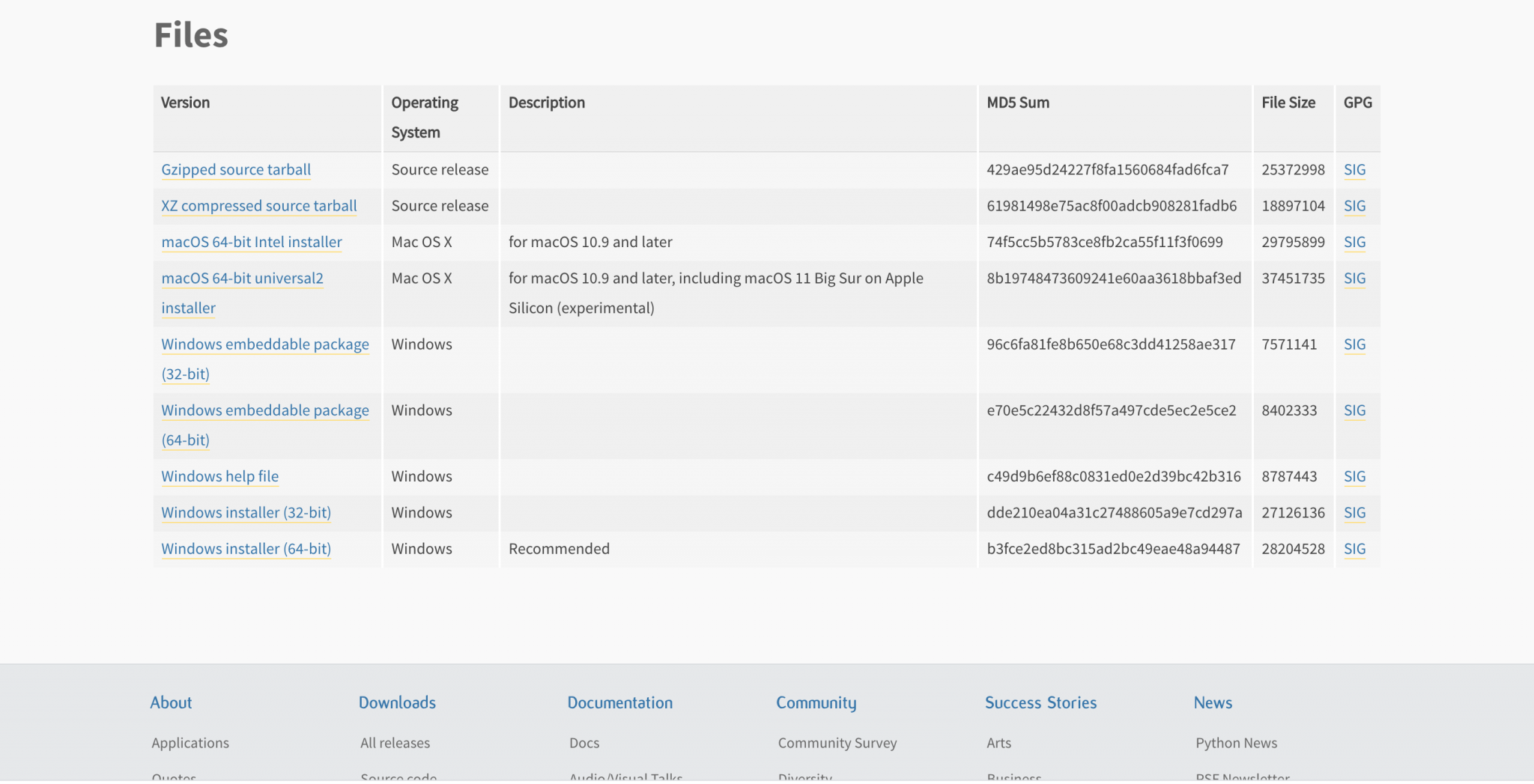Click the macOS 64-bit Intel installer link
Image resolution: width=1534 pixels, height=784 pixels.
pyautogui.click(x=252, y=242)
